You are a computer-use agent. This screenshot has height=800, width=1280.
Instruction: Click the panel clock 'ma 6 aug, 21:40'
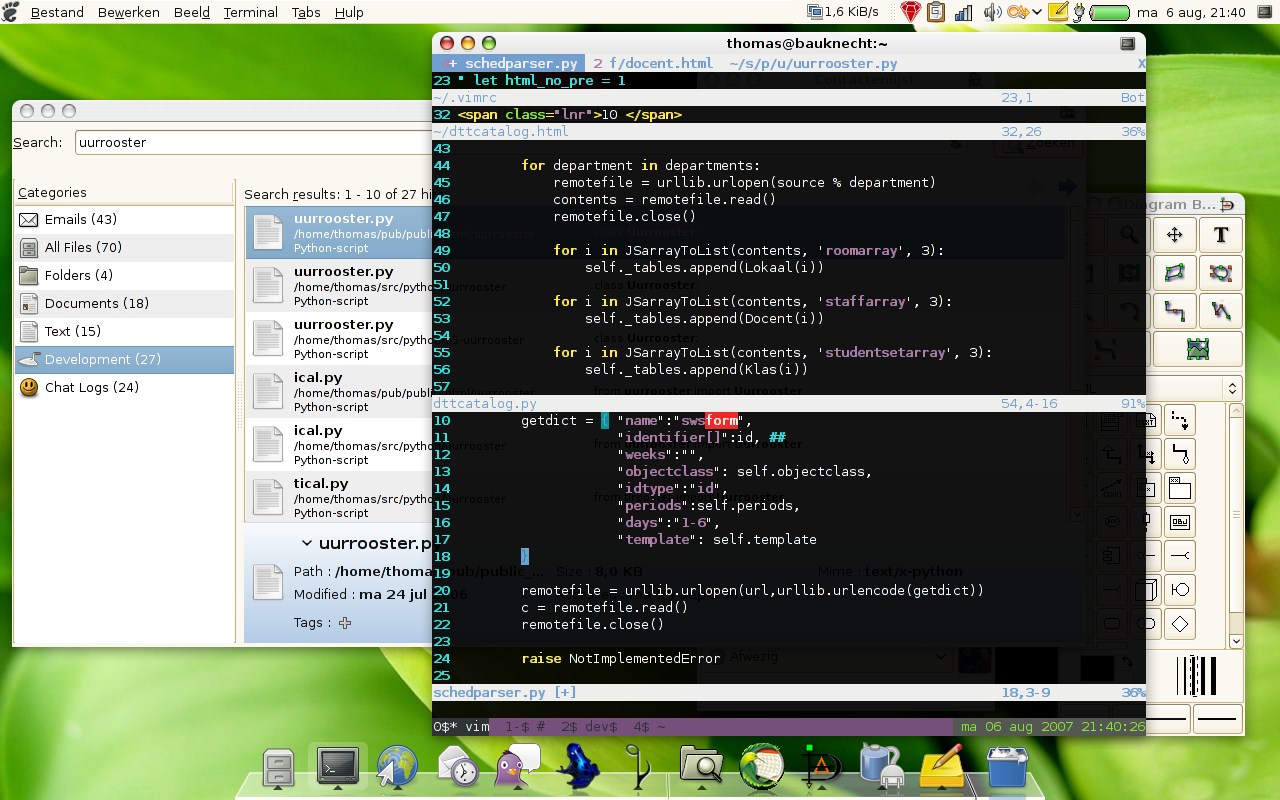click(1191, 12)
